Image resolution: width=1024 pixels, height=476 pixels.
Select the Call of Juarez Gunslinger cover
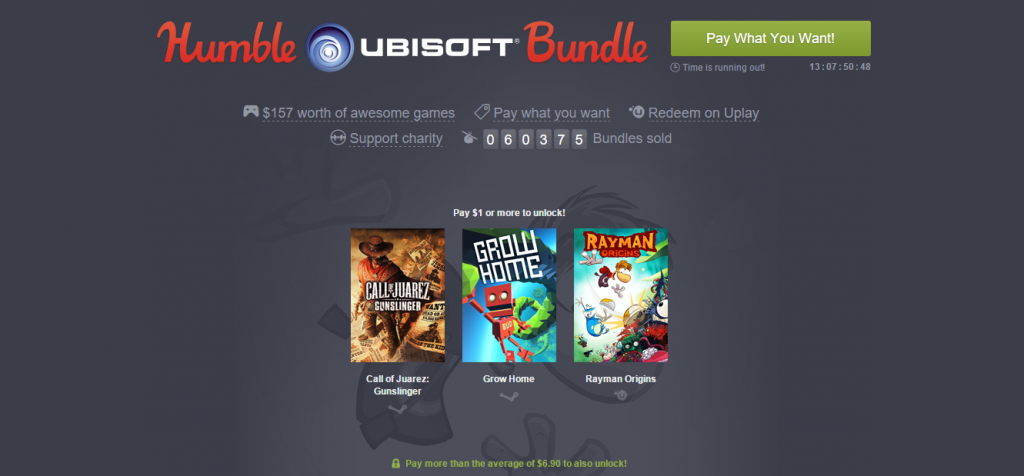click(x=398, y=295)
